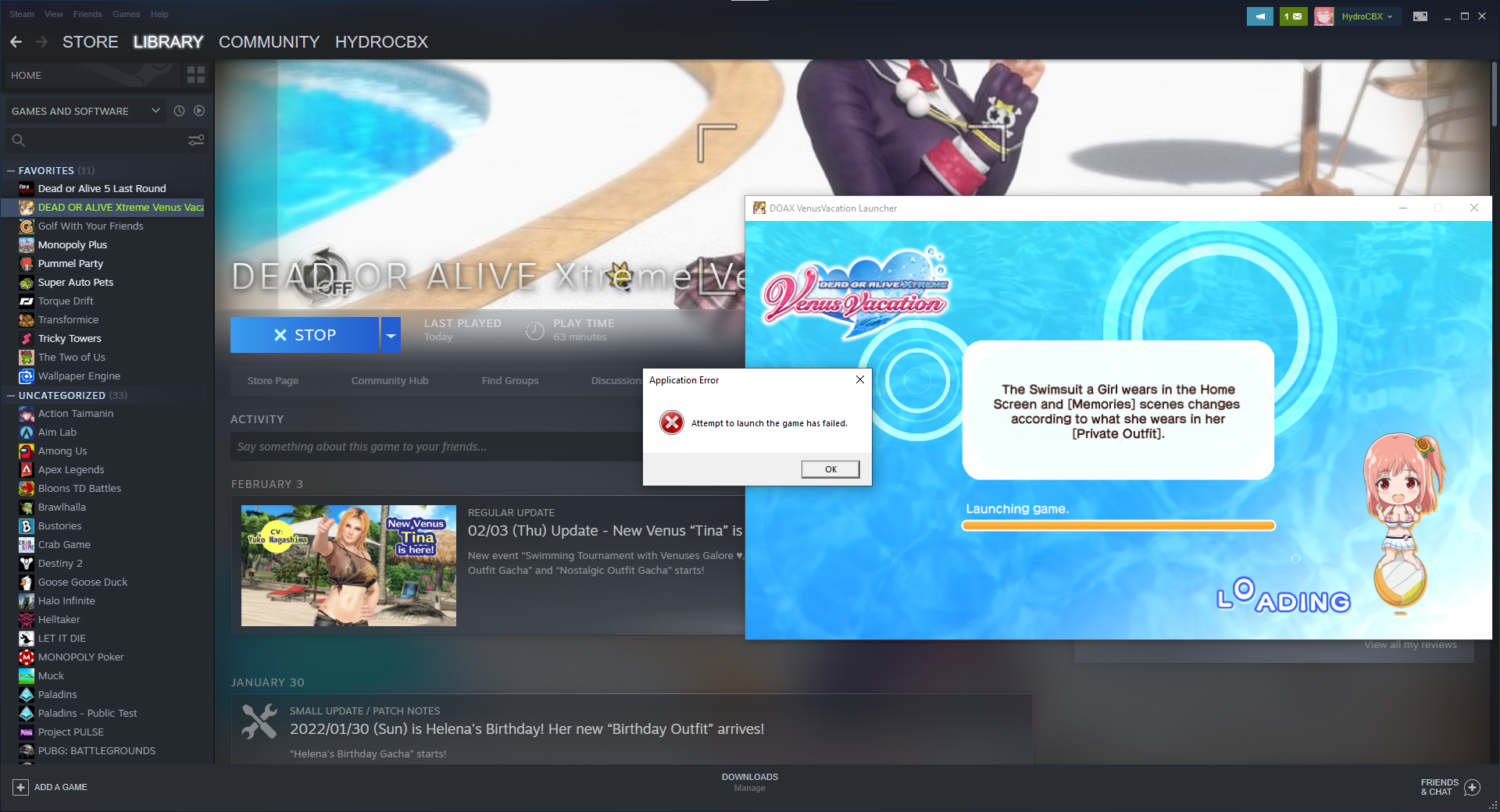Open the Tina update news thumbnail

348,565
